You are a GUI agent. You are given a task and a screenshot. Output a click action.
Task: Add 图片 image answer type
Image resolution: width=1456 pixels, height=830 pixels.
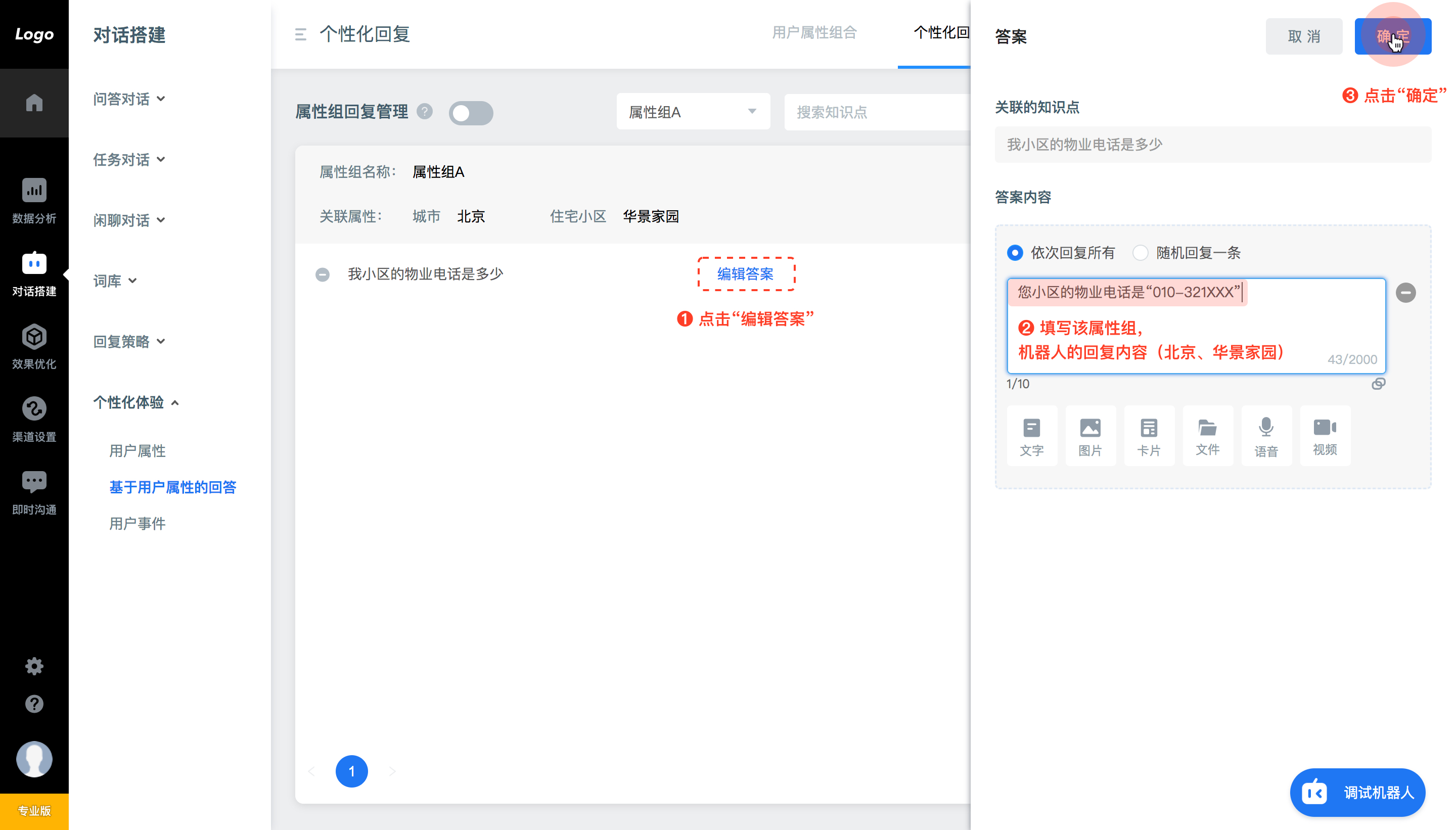click(x=1090, y=436)
